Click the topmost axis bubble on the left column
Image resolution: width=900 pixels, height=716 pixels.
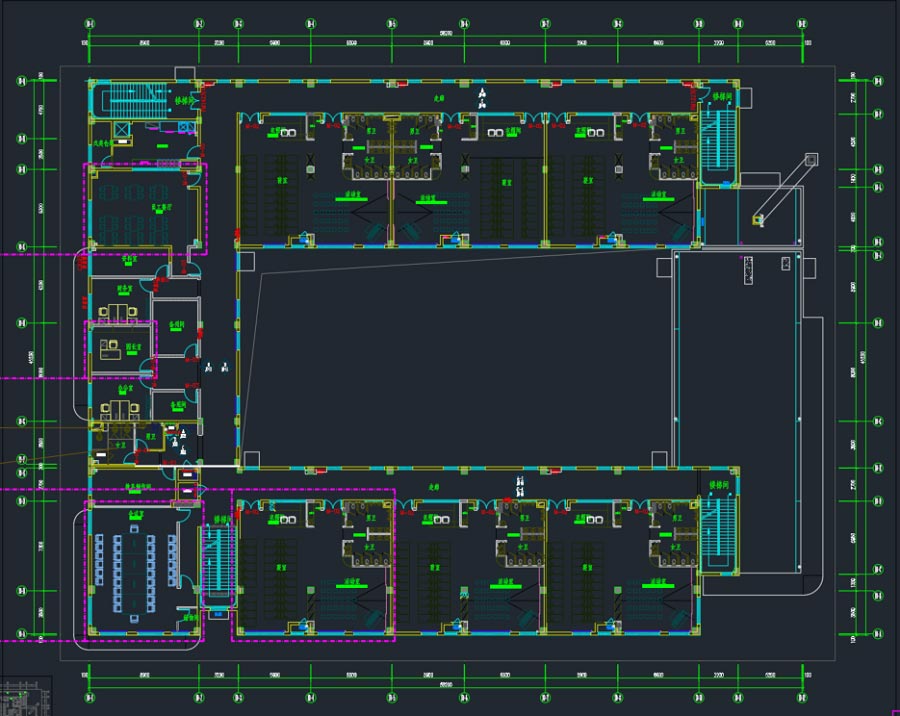pyautogui.click(x=22, y=81)
